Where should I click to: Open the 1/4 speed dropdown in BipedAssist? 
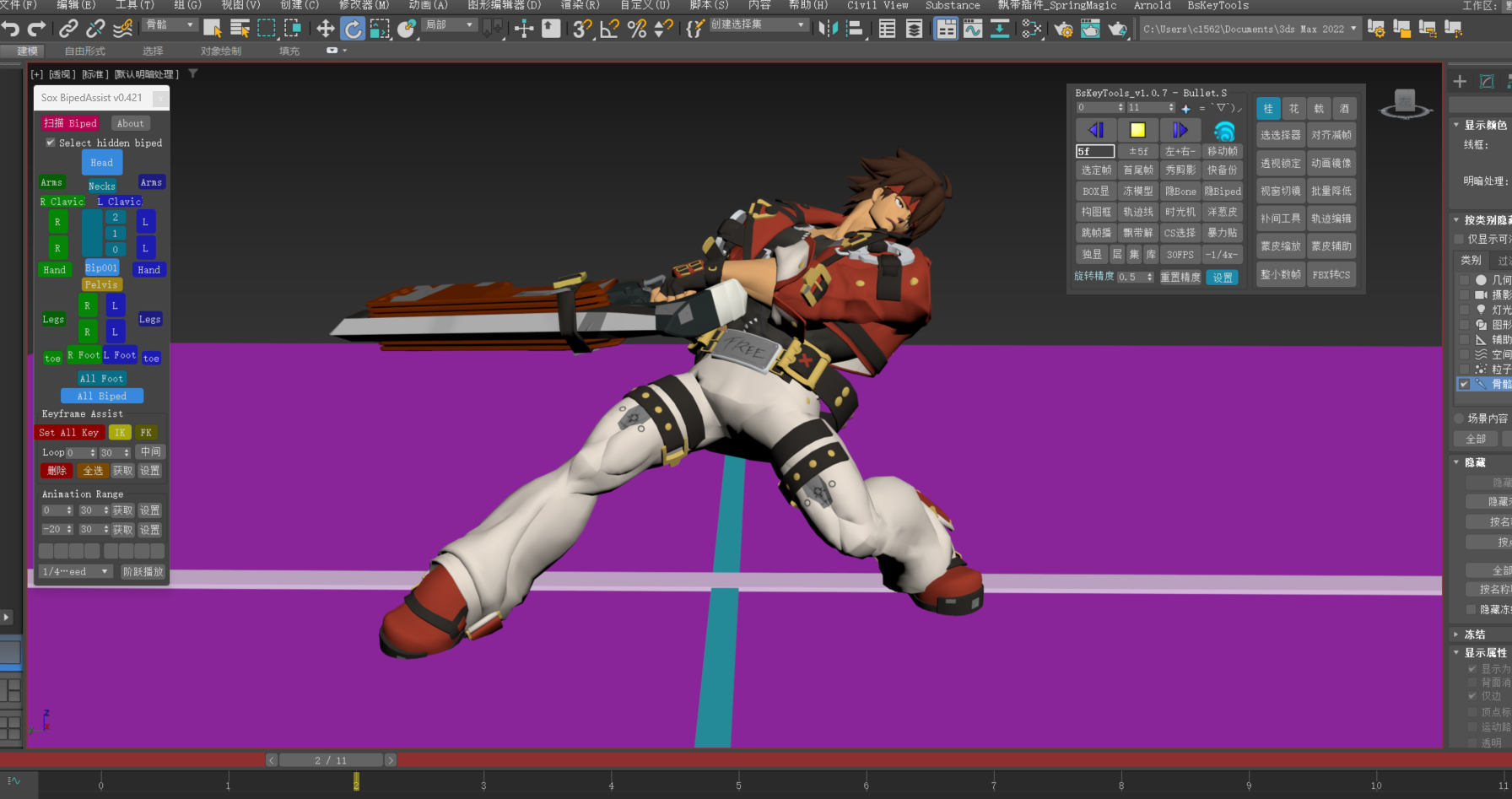coord(76,571)
